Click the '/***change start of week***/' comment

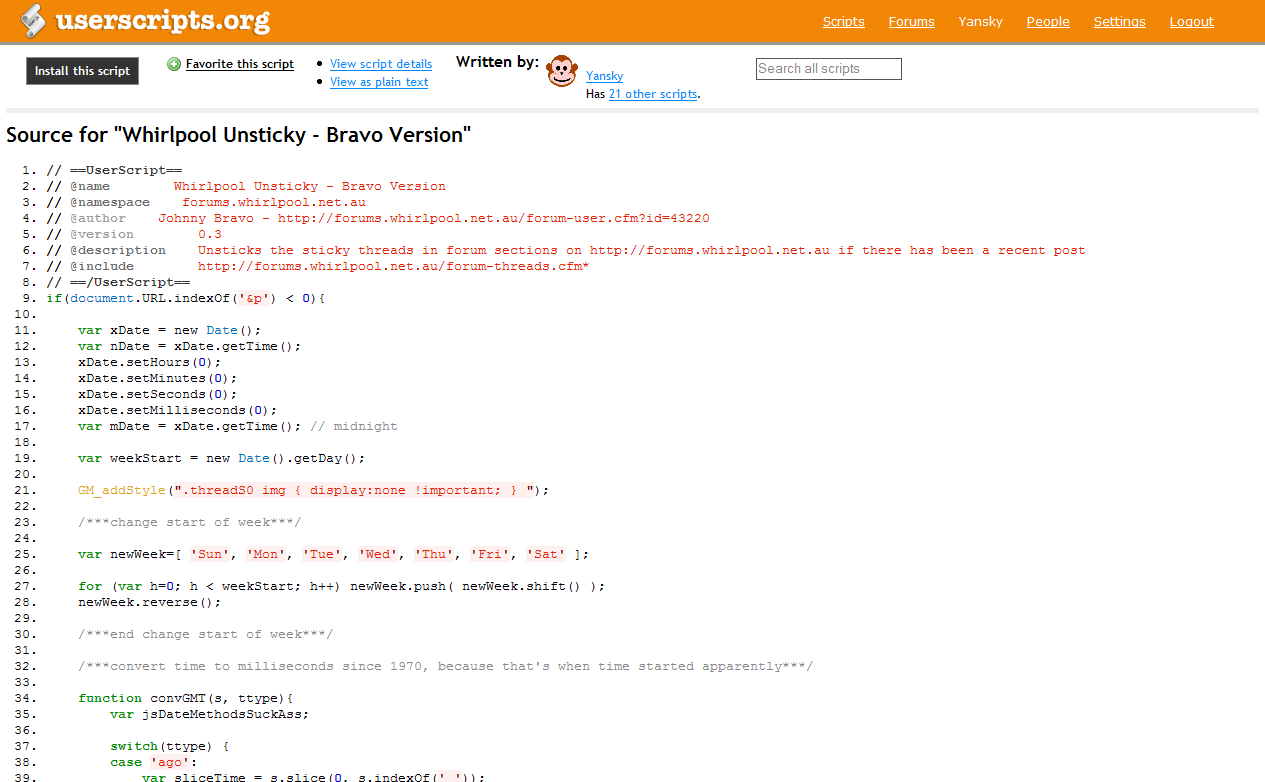(x=189, y=522)
